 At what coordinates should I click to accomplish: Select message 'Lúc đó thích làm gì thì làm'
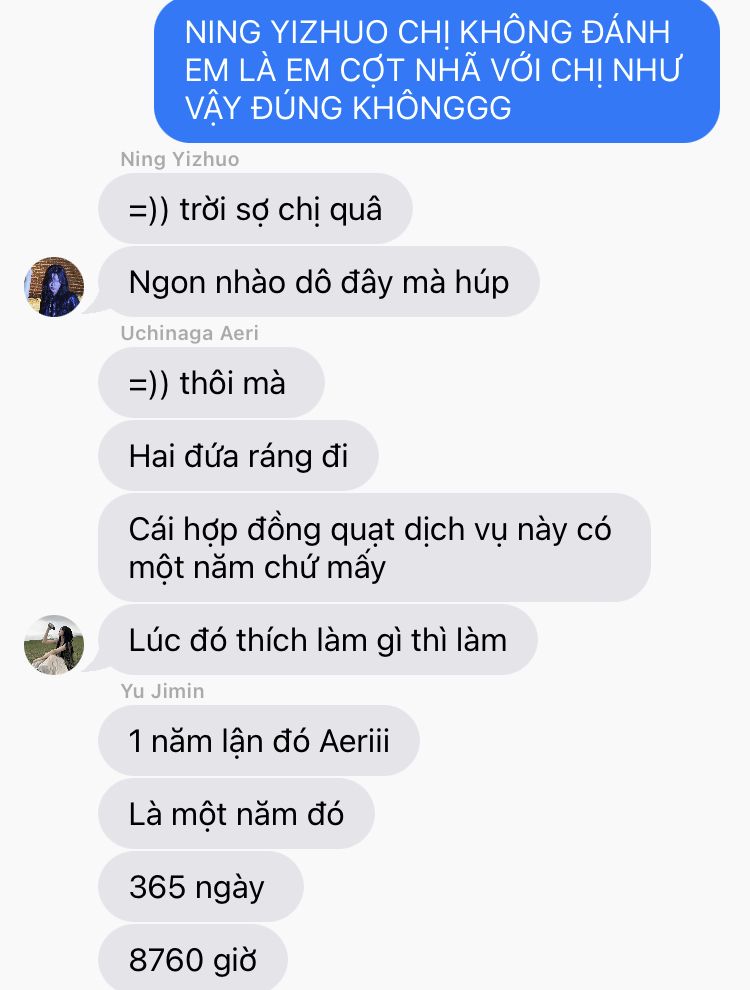tap(318, 640)
